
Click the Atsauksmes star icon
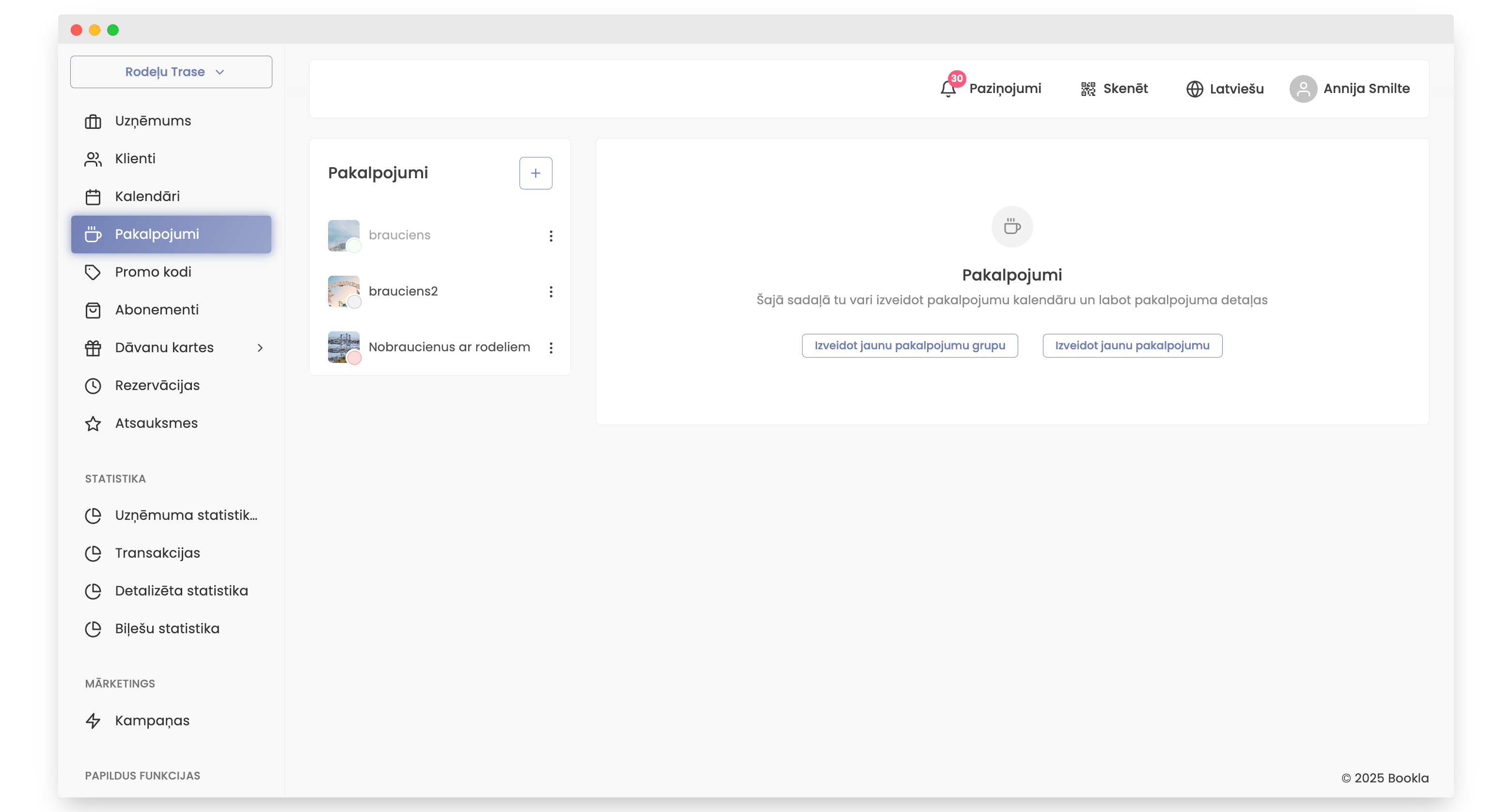pyautogui.click(x=93, y=423)
